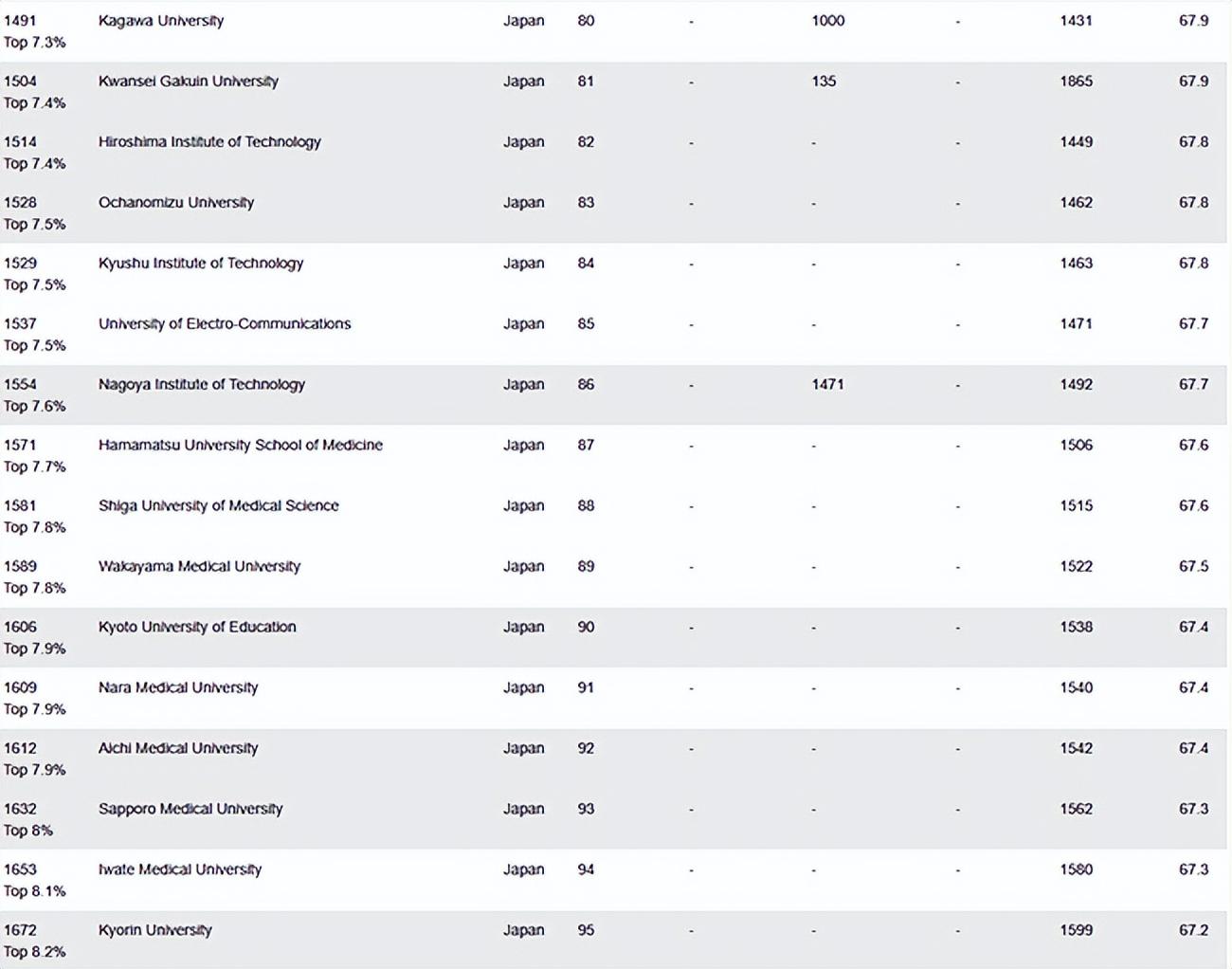Open Nagoya Institute of Technology link
The height and width of the screenshot is (969, 1232).
pyautogui.click(x=202, y=385)
